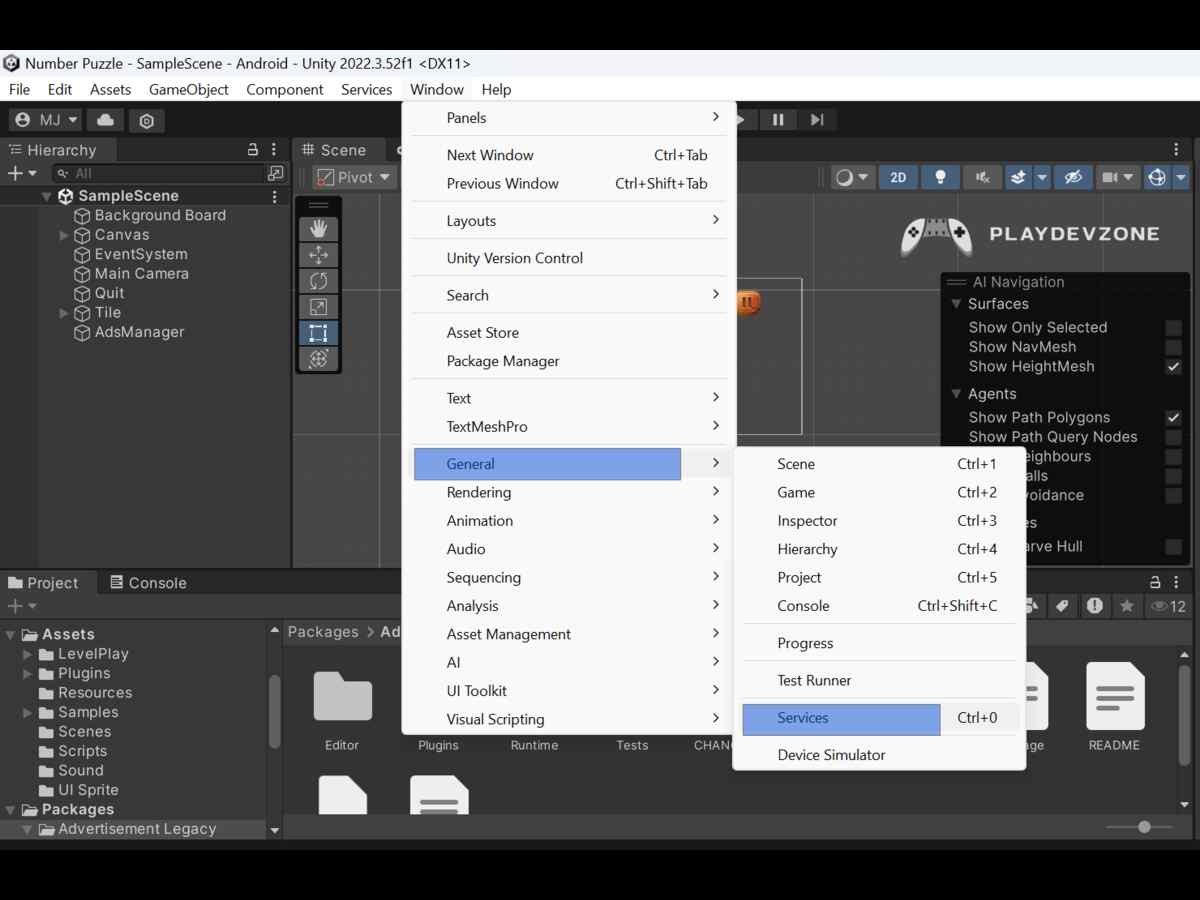Collapse the Assets folder tree

point(10,634)
